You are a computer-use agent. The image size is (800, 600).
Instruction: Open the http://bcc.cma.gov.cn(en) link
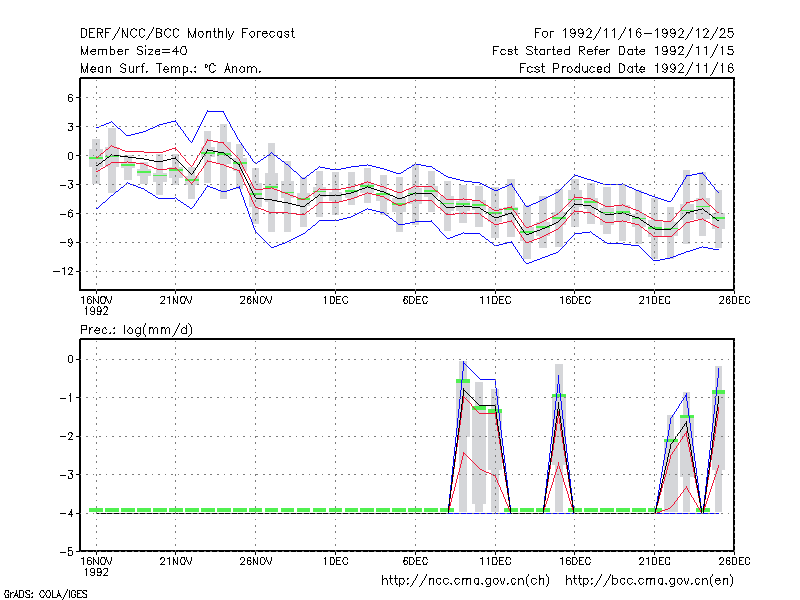coord(649,581)
